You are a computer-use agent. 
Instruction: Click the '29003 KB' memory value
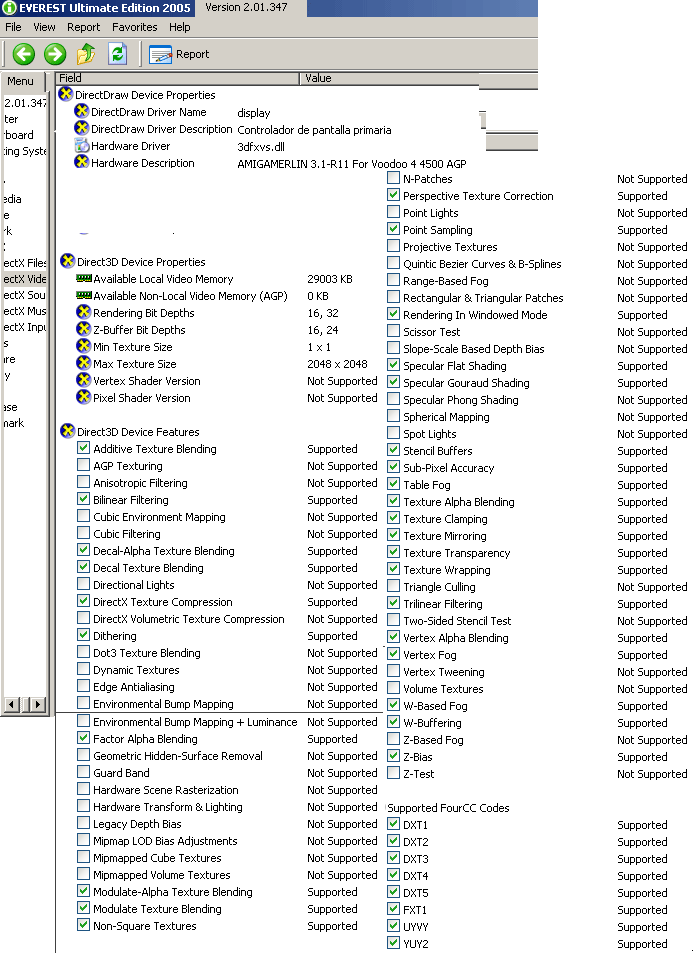[x=330, y=279]
